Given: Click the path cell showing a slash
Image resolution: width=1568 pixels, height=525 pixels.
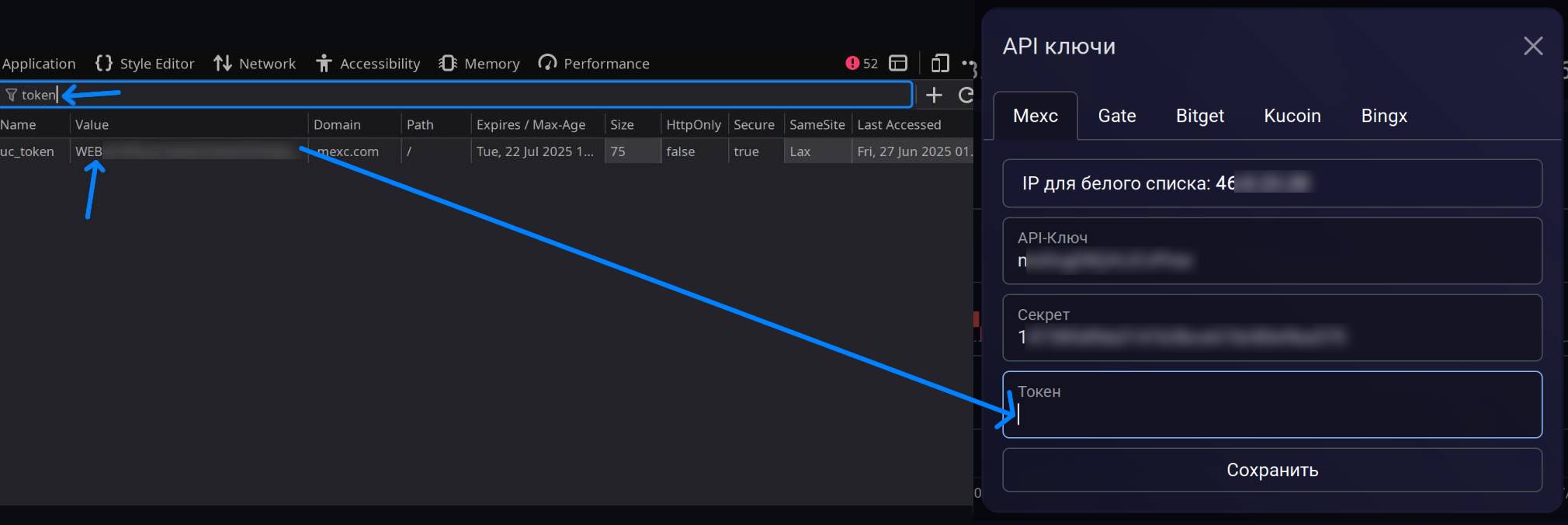Looking at the screenshot, I should point(436,151).
